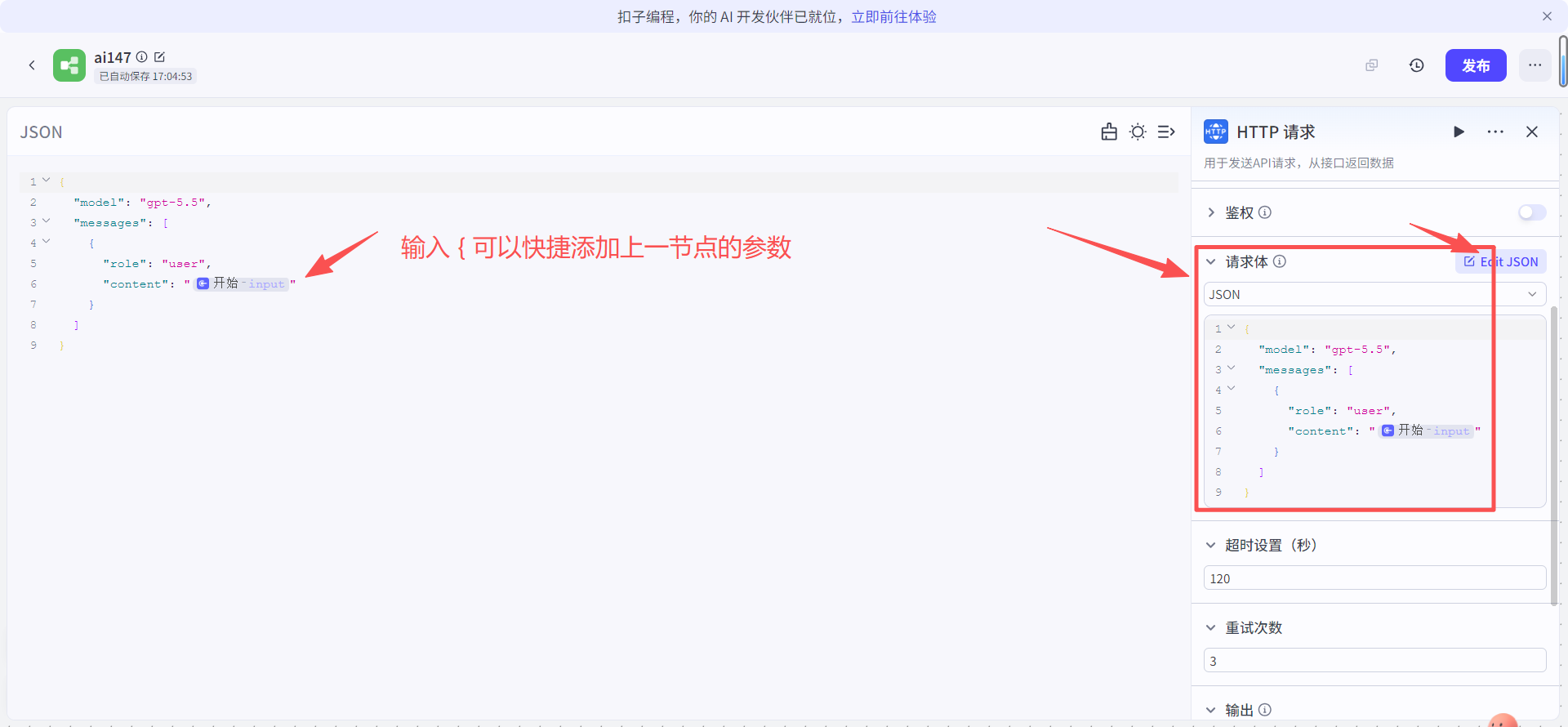
Task: Click the Edit JSON button
Action: click(x=1501, y=261)
